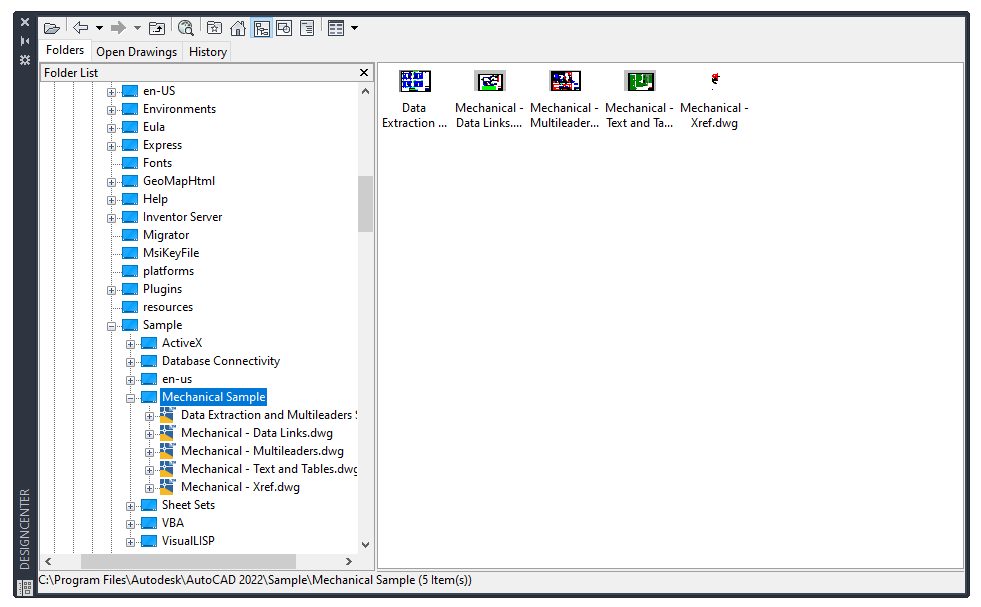Open the Views dropdown arrow
This screenshot has width=981, height=607.
[x=355, y=28]
